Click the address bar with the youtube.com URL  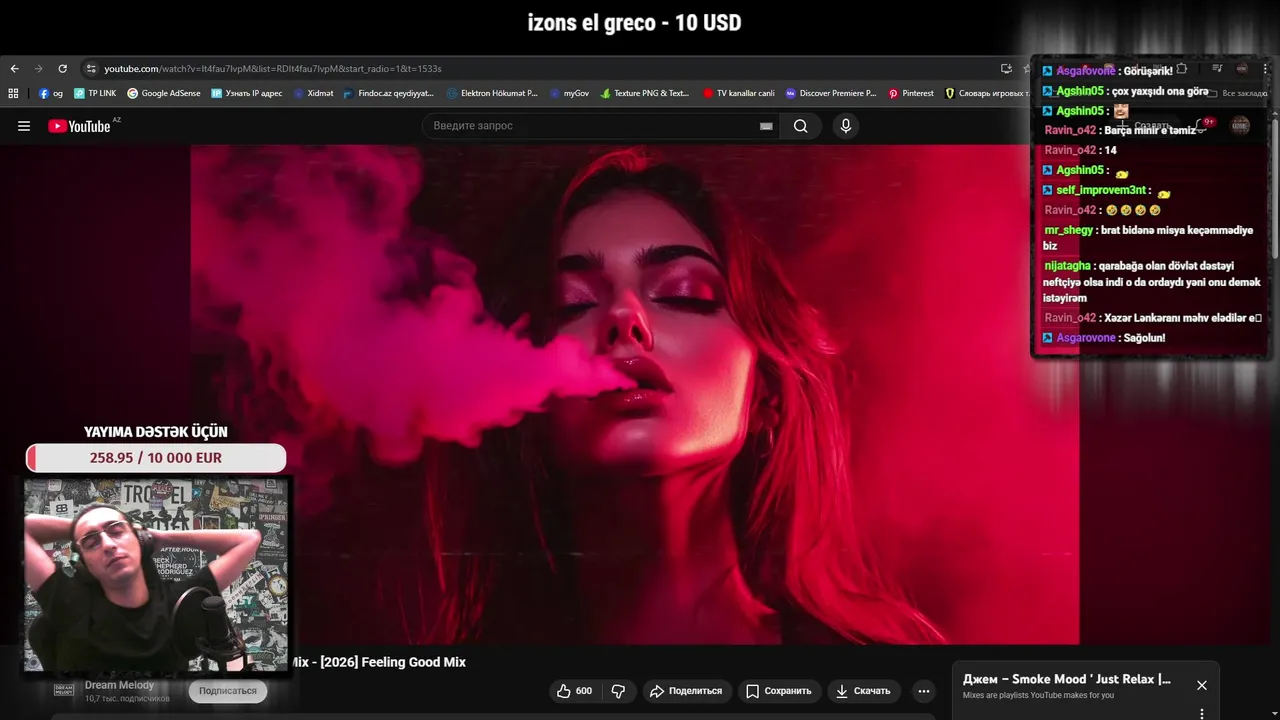540,69
